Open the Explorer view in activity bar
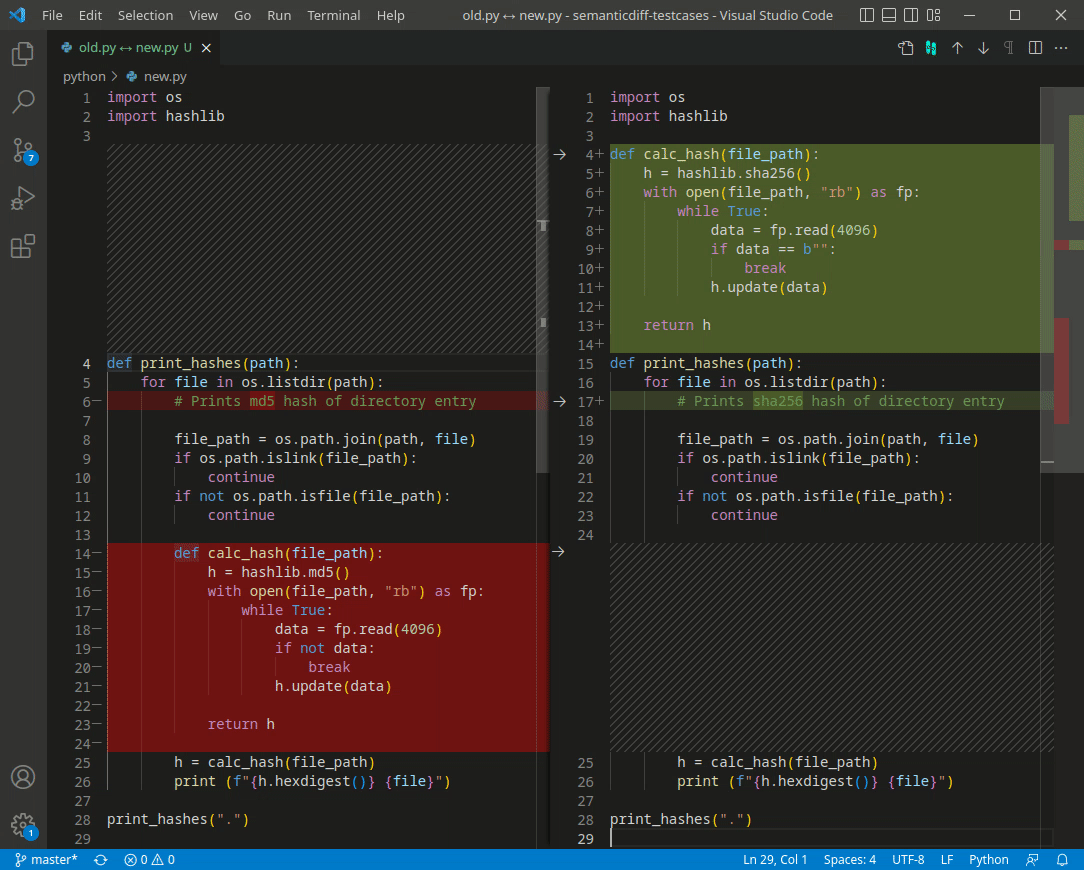 click(x=23, y=53)
